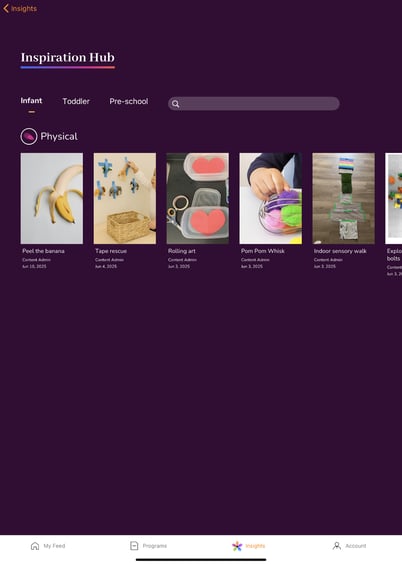
Task: Switch to the Pre-school tab
Action: [x=129, y=101]
